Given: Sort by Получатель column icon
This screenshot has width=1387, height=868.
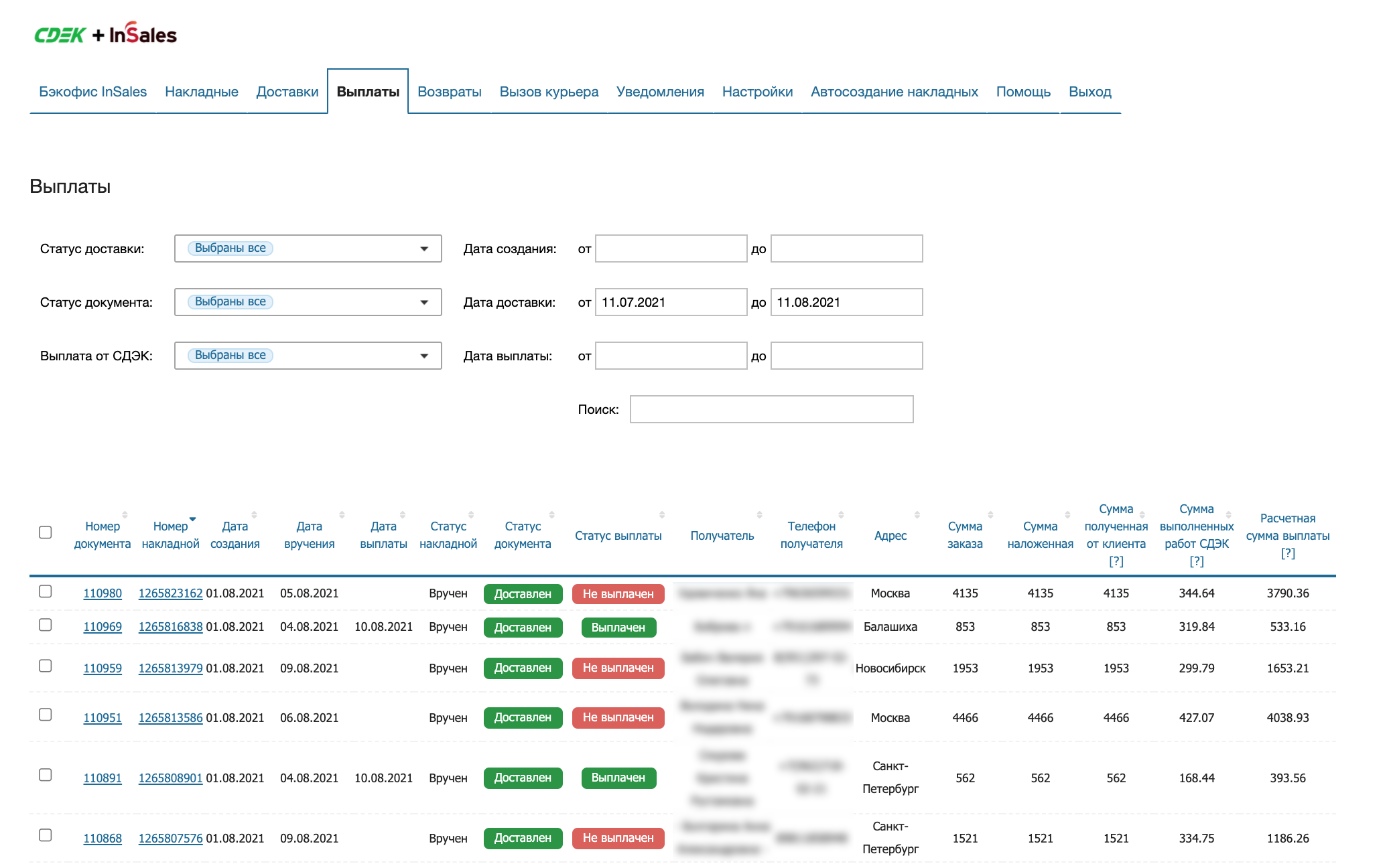Looking at the screenshot, I should [x=759, y=515].
